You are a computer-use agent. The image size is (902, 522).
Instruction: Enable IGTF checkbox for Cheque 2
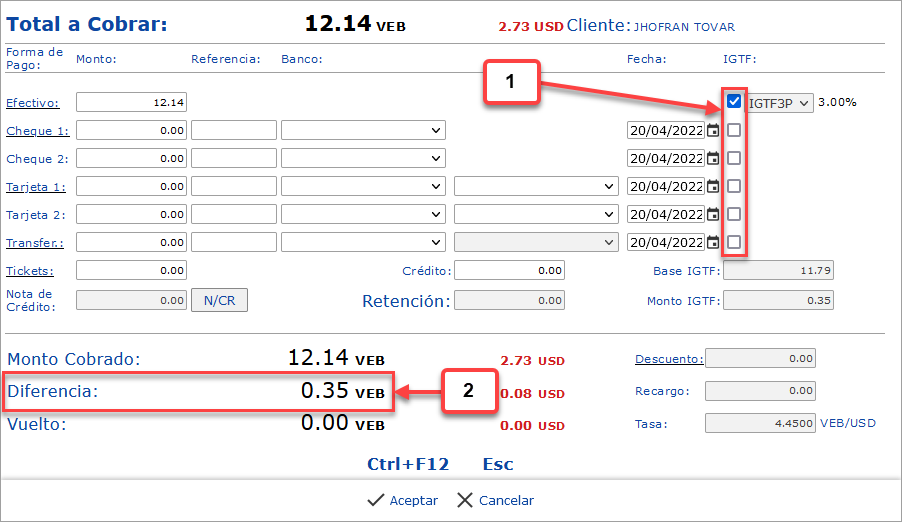click(x=733, y=158)
